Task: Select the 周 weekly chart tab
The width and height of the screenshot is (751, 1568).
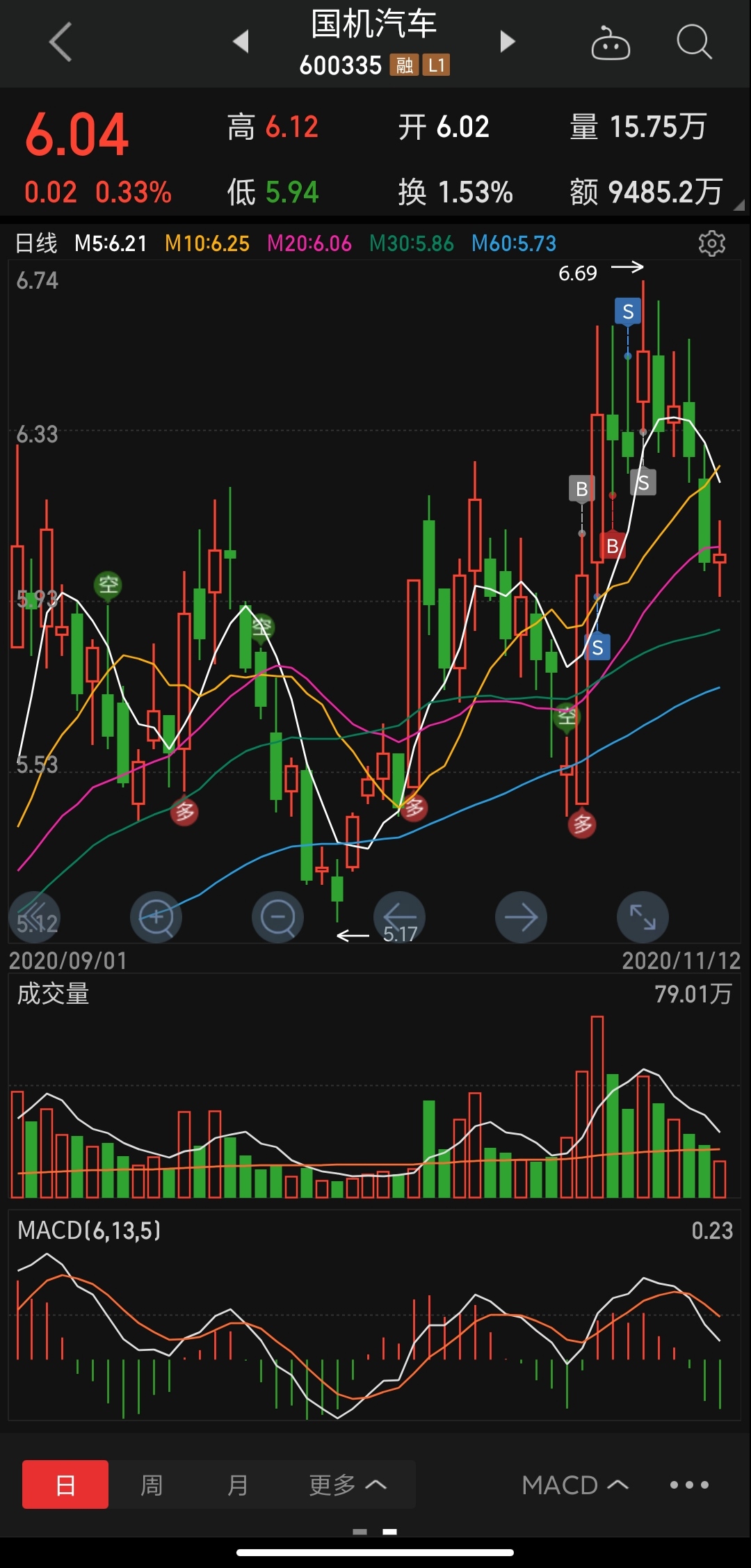Action: [152, 1485]
